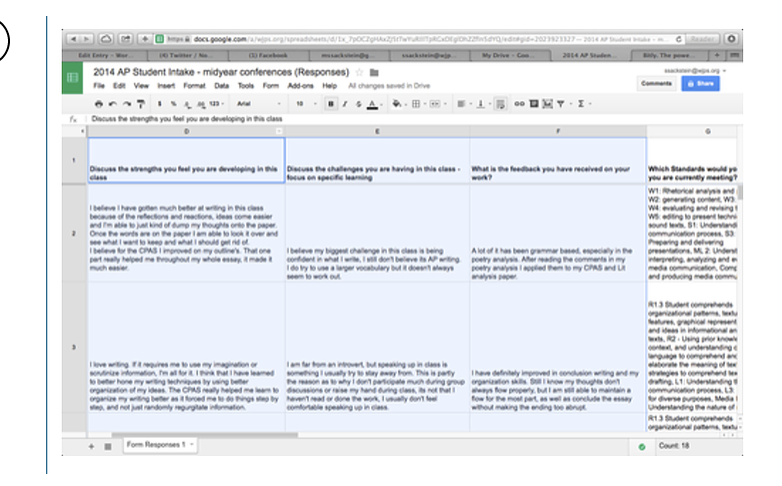Open horizontal align dropdown
Viewport: 782px width, 486px height.
tap(464, 104)
